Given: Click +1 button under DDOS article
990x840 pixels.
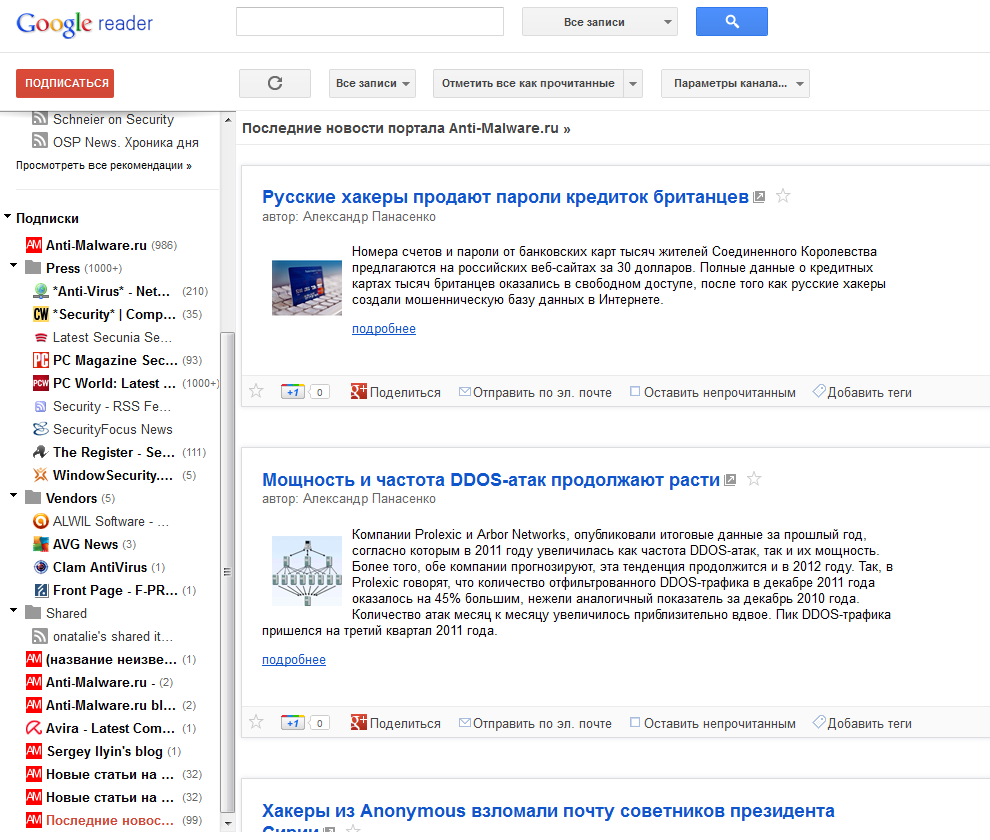Looking at the screenshot, I should point(293,723).
